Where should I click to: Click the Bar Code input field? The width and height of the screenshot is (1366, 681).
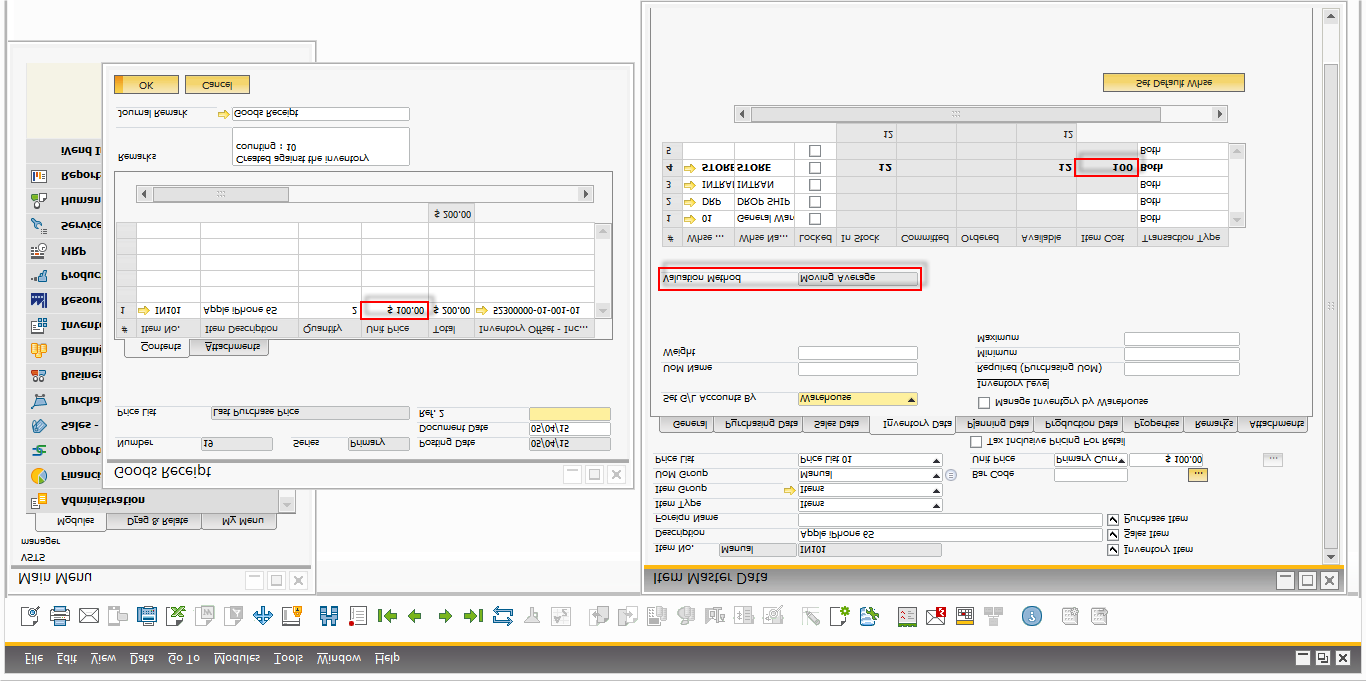click(1090, 474)
